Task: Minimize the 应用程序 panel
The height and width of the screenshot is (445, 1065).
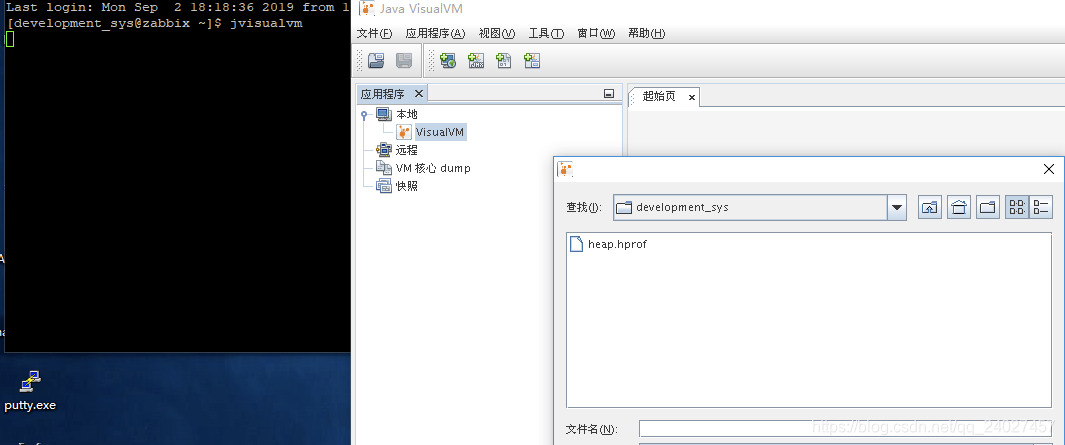Action: tap(609, 94)
